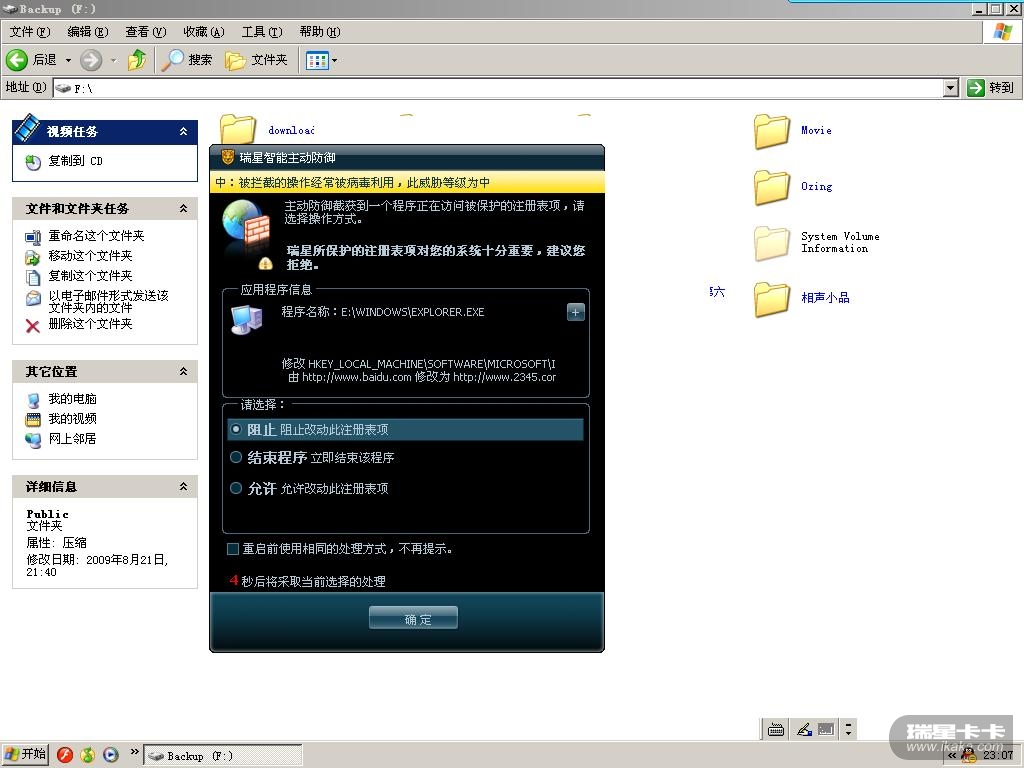
Task: Click 移动这个文件夹 link
Action: coord(90,255)
